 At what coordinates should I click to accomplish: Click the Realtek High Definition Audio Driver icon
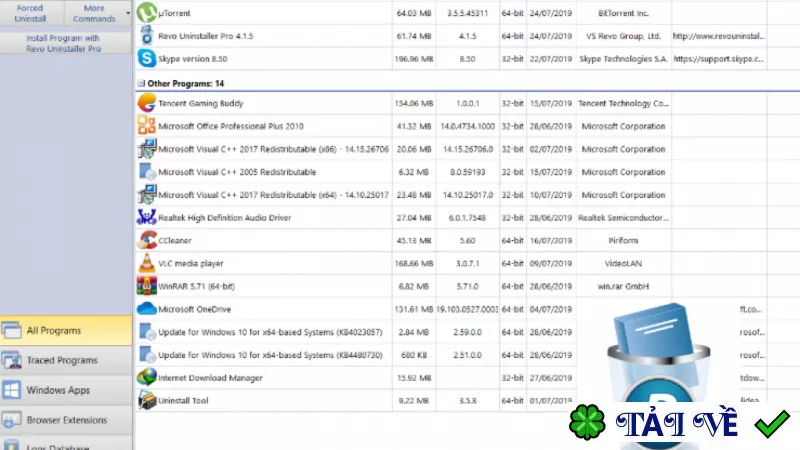point(146,217)
